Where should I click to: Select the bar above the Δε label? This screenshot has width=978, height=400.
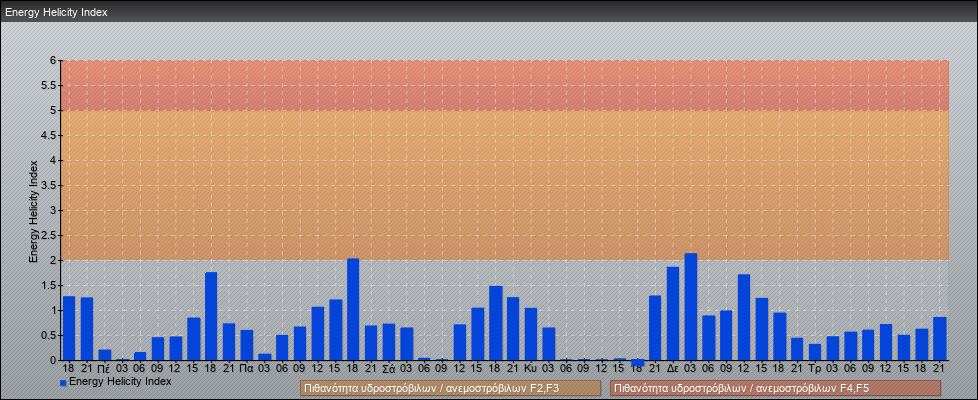673,314
